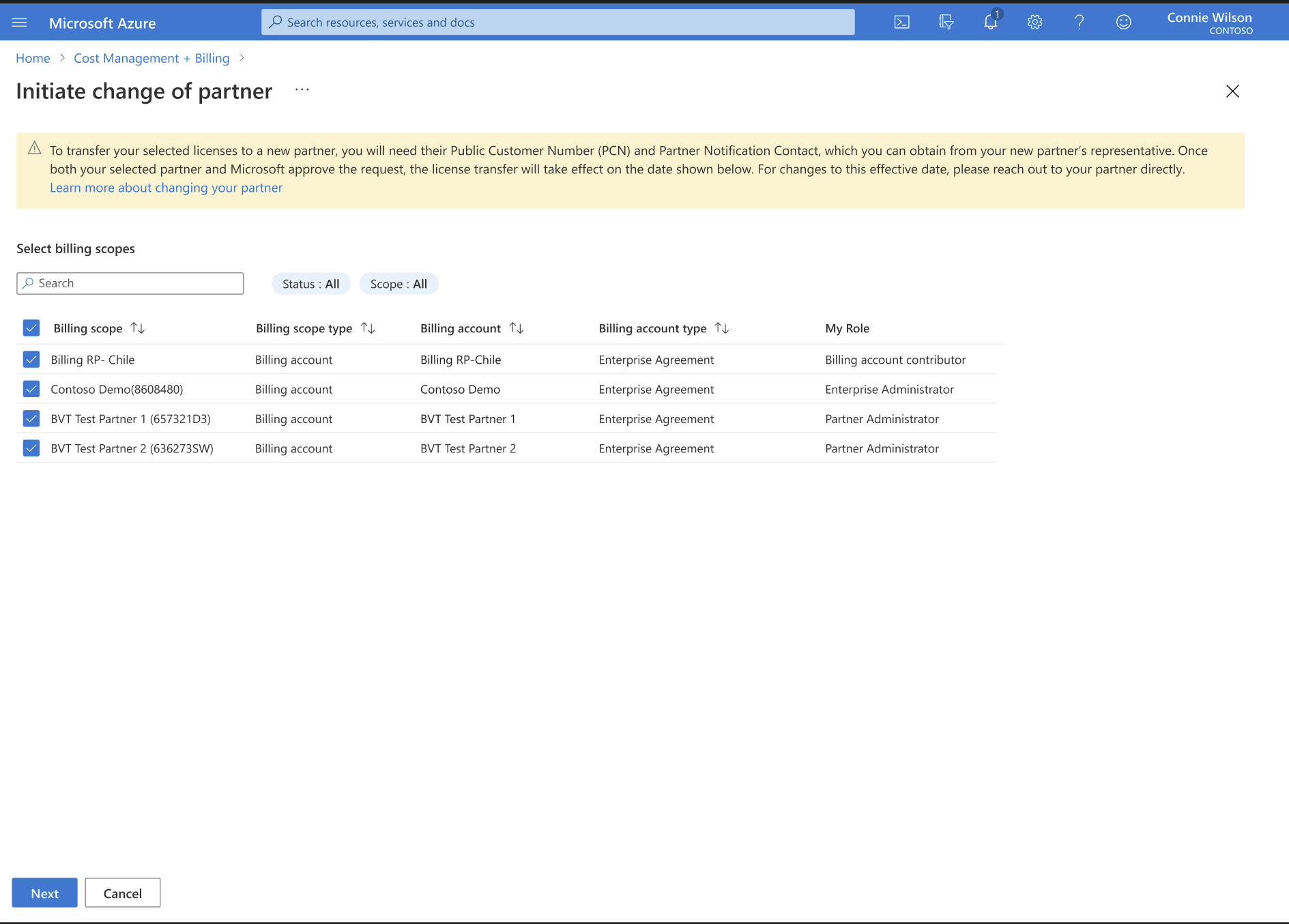Screen dimensions: 1289x924
Task: Close the Initiate change of partner pane
Action: 1232,91
